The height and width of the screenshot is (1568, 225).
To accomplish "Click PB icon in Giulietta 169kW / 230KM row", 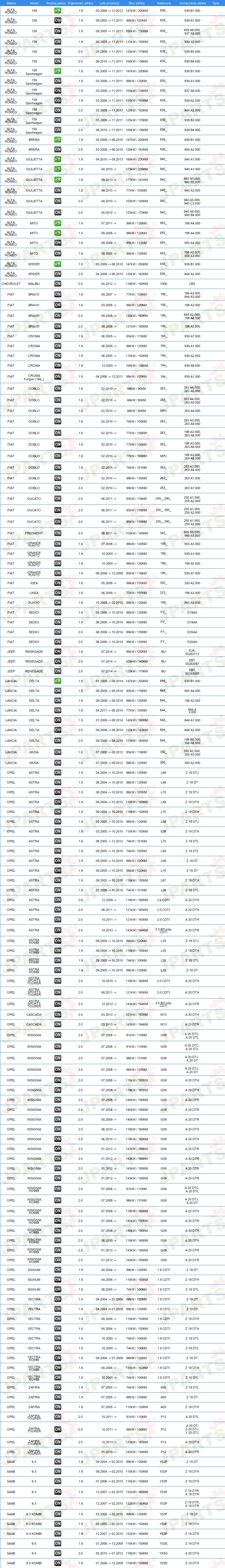I will click(x=58, y=160).
